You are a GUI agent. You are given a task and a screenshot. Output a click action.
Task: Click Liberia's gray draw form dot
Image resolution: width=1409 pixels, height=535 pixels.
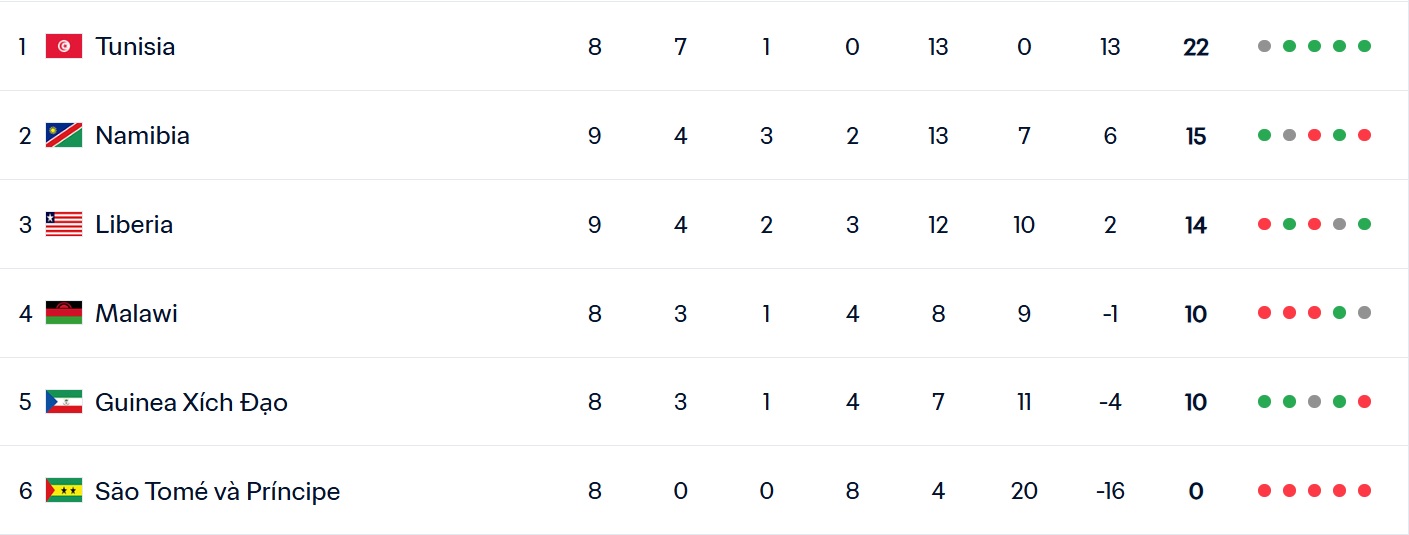pyautogui.click(x=1339, y=224)
